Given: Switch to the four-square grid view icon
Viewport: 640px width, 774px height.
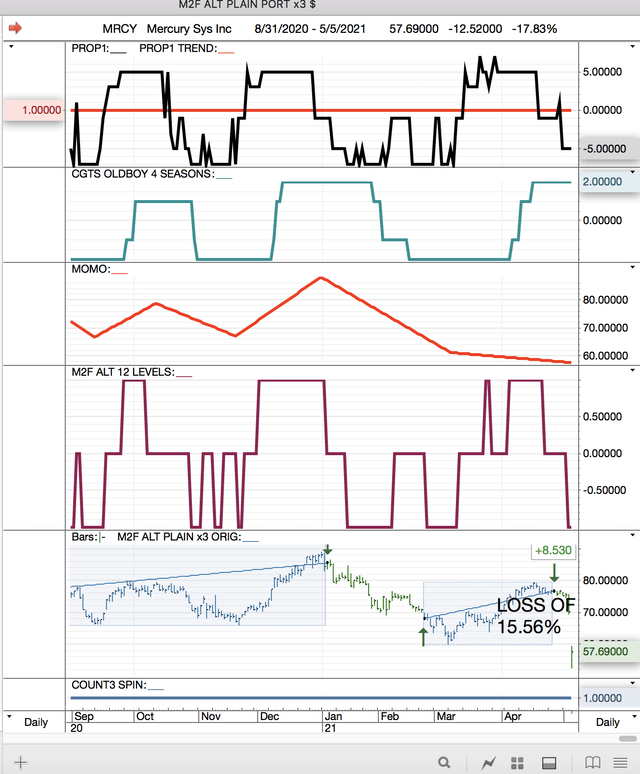Looking at the screenshot, I should (517, 763).
